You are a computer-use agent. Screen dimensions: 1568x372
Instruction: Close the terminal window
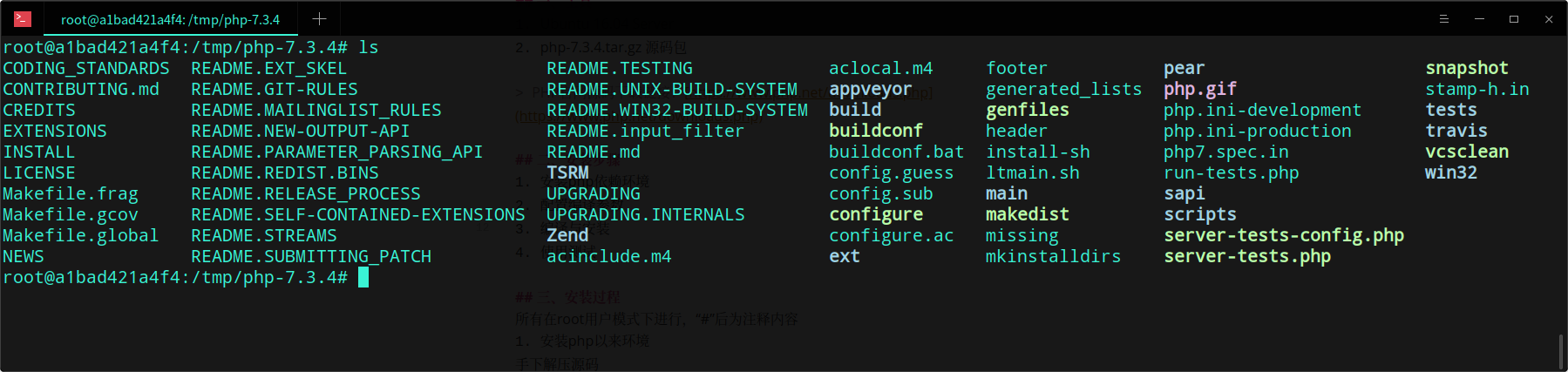pos(1549,18)
